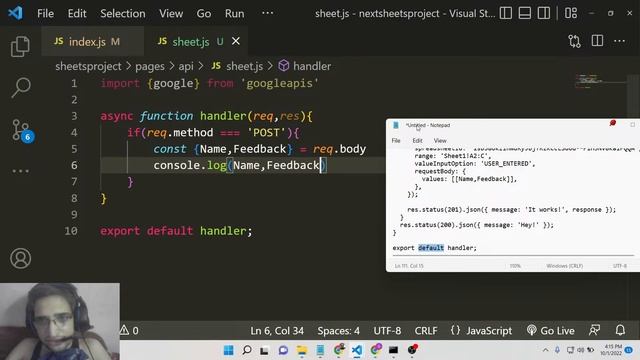Open File Explorer from the taskbar
The width and height of the screenshot is (640, 360).
click(x=302, y=350)
